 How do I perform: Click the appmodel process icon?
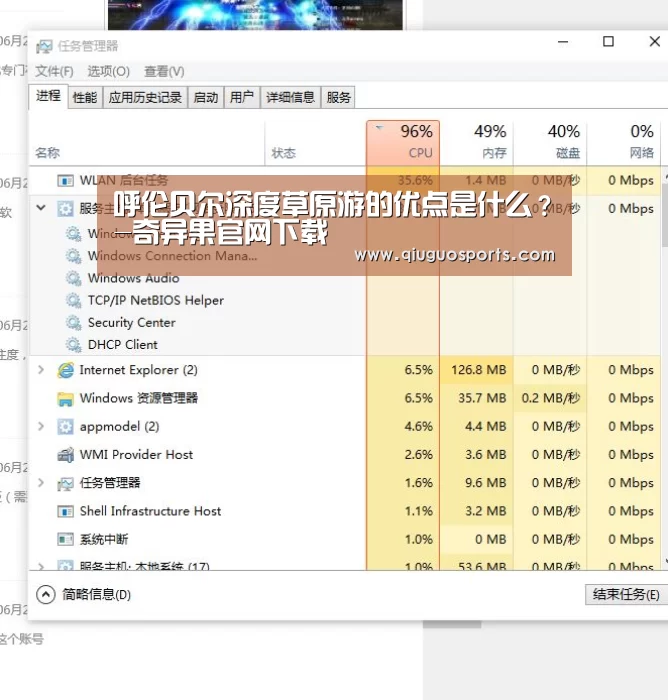pos(65,427)
